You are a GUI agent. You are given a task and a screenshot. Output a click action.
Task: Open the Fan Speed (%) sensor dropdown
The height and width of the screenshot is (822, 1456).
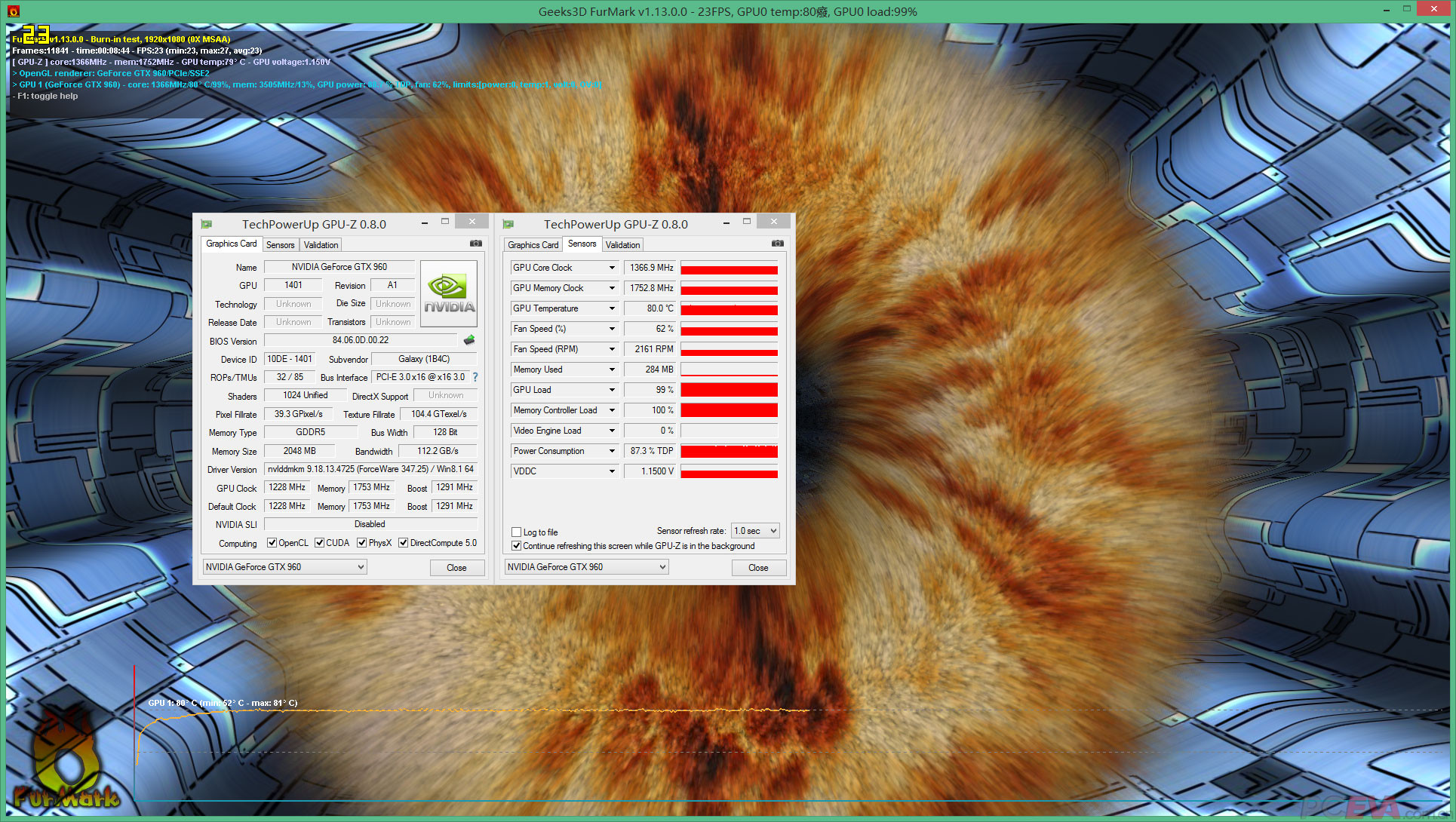pyautogui.click(x=612, y=329)
